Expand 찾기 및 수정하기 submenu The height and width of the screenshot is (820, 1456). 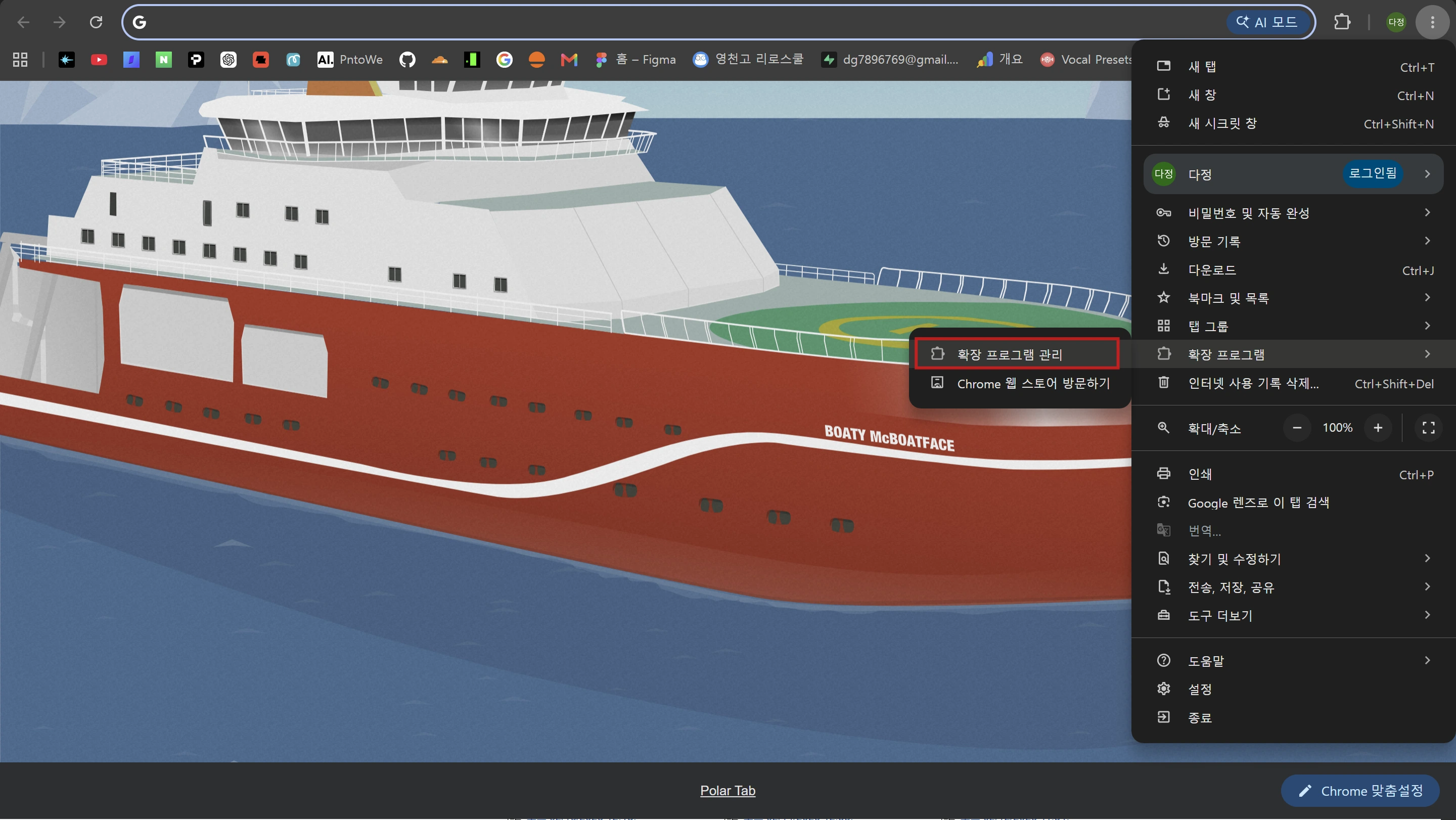point(1293,558)
